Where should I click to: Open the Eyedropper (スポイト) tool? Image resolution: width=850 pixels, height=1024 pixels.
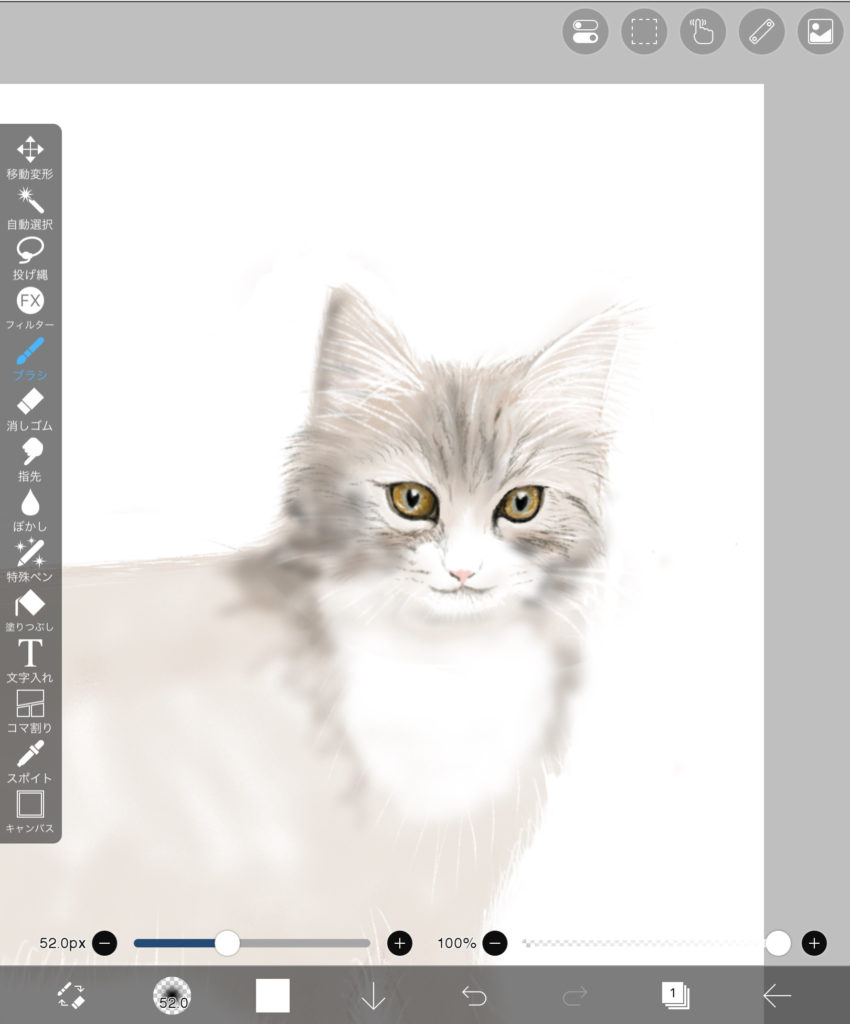(x=30, y=761)
